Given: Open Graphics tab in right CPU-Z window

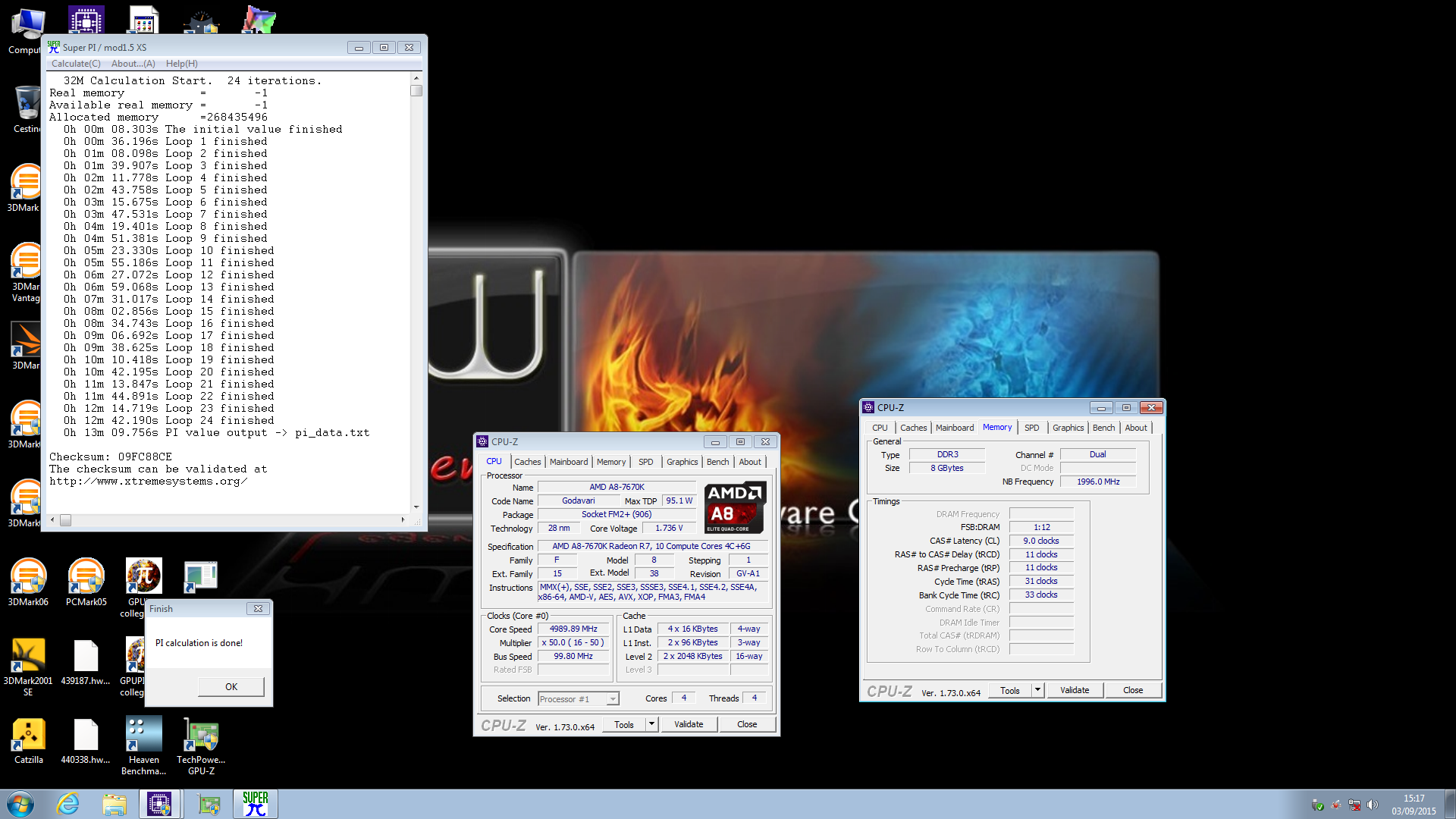Looking at the screenshot, I should [1068, 428].
